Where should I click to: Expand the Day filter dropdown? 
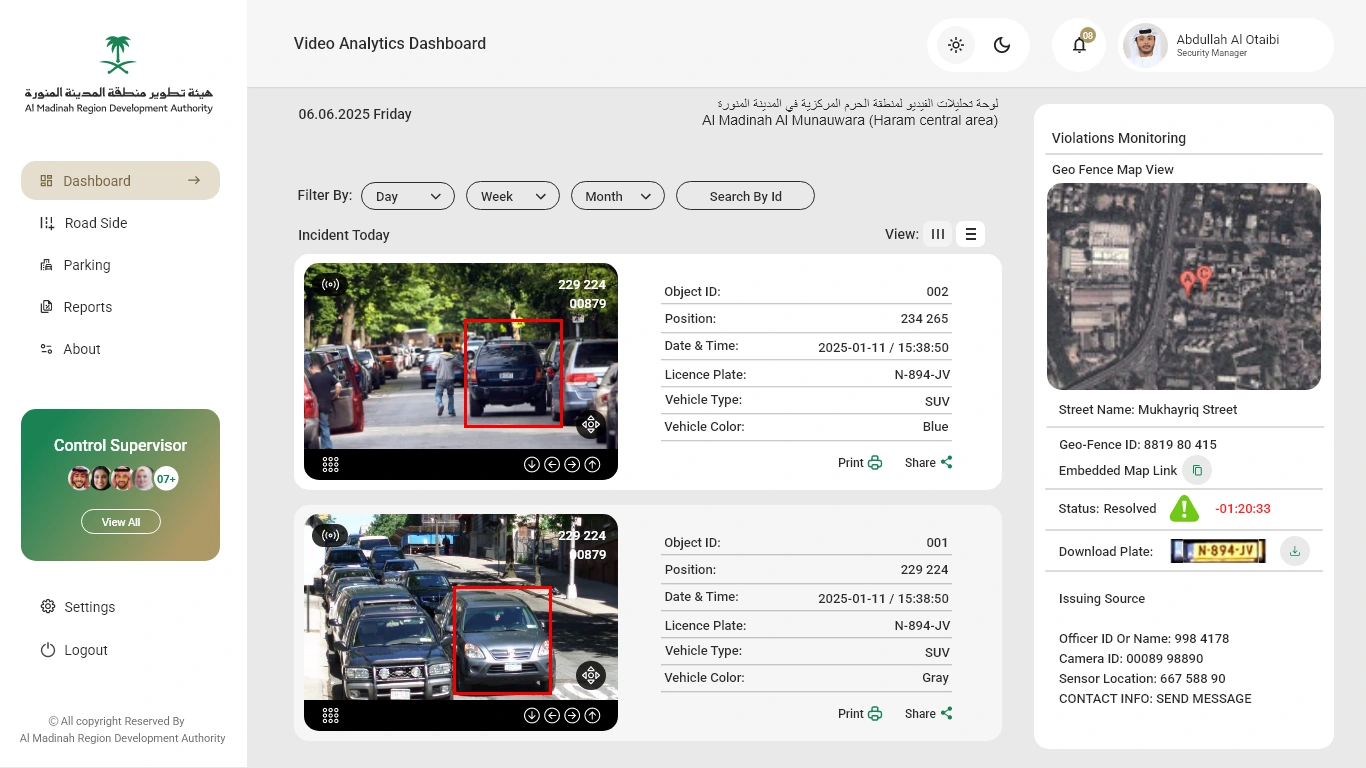(x=408, y=196)
